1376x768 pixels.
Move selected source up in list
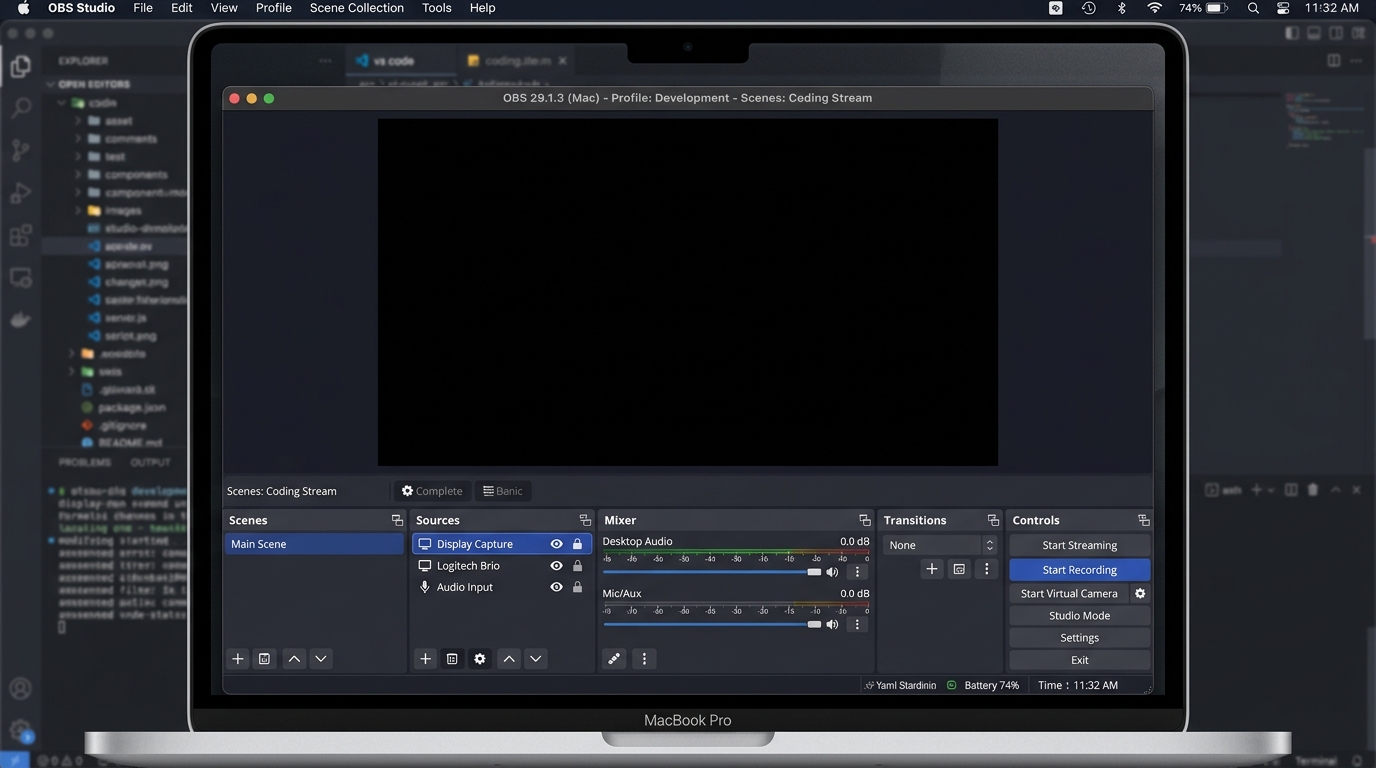click(509, 659)
